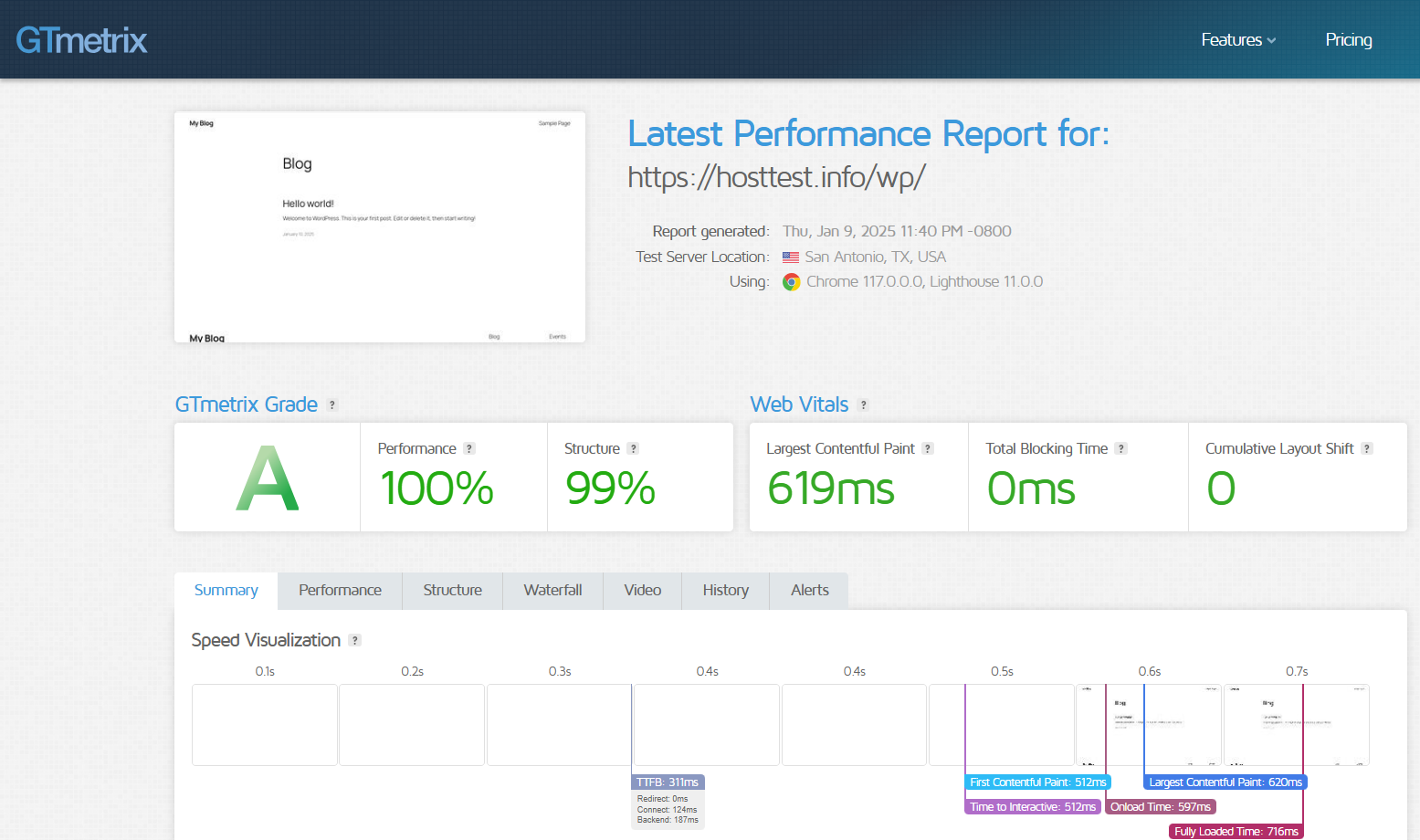Click the Fully Loaded Time: 716ms marker
This screenshot has width=1420, height=840.
[1236, 832]
